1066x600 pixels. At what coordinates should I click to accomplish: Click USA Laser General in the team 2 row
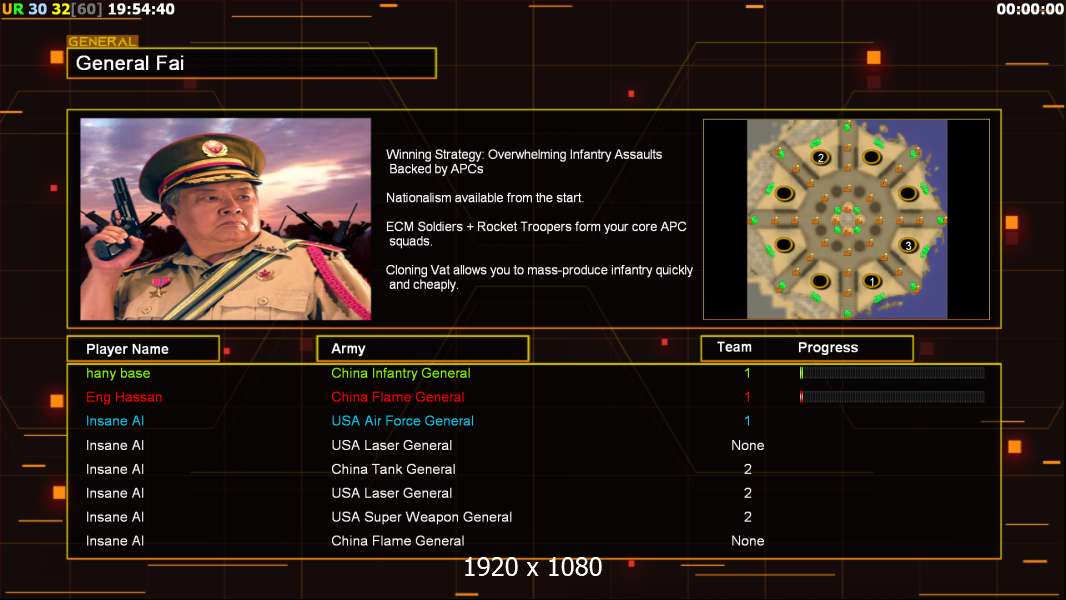coord(392,493)
